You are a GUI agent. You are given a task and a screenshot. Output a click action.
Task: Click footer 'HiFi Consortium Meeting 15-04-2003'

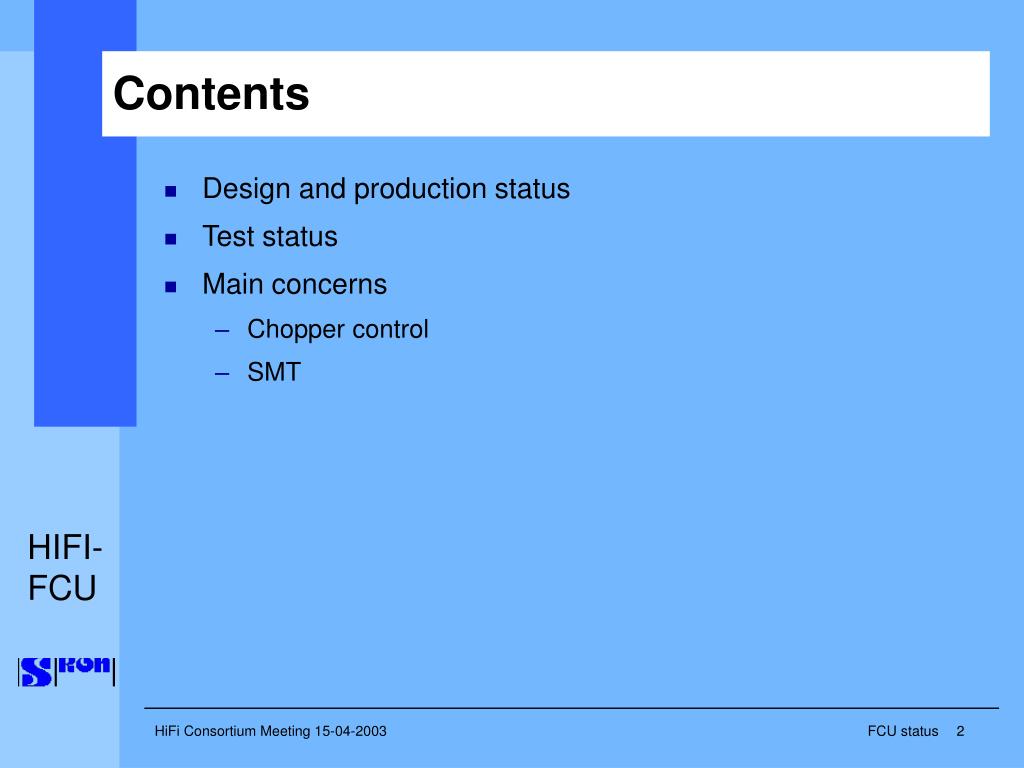pyautogui.click(x=270, y=731)
